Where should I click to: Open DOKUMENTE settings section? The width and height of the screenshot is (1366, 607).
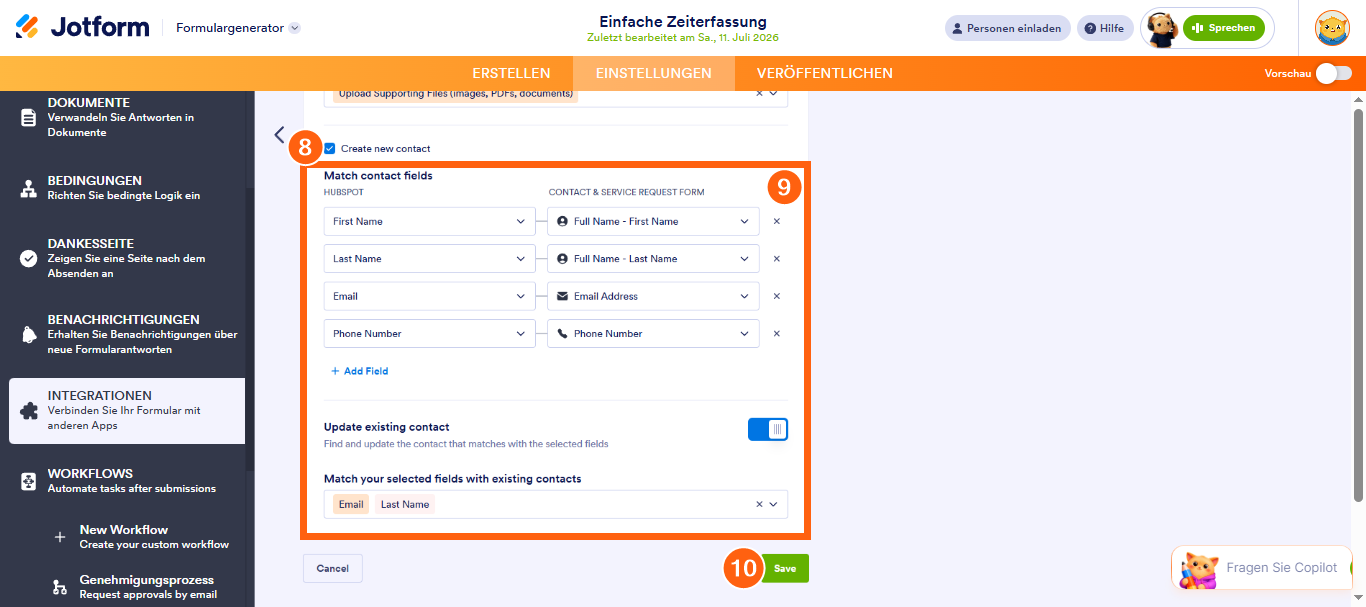click(127, 117)
